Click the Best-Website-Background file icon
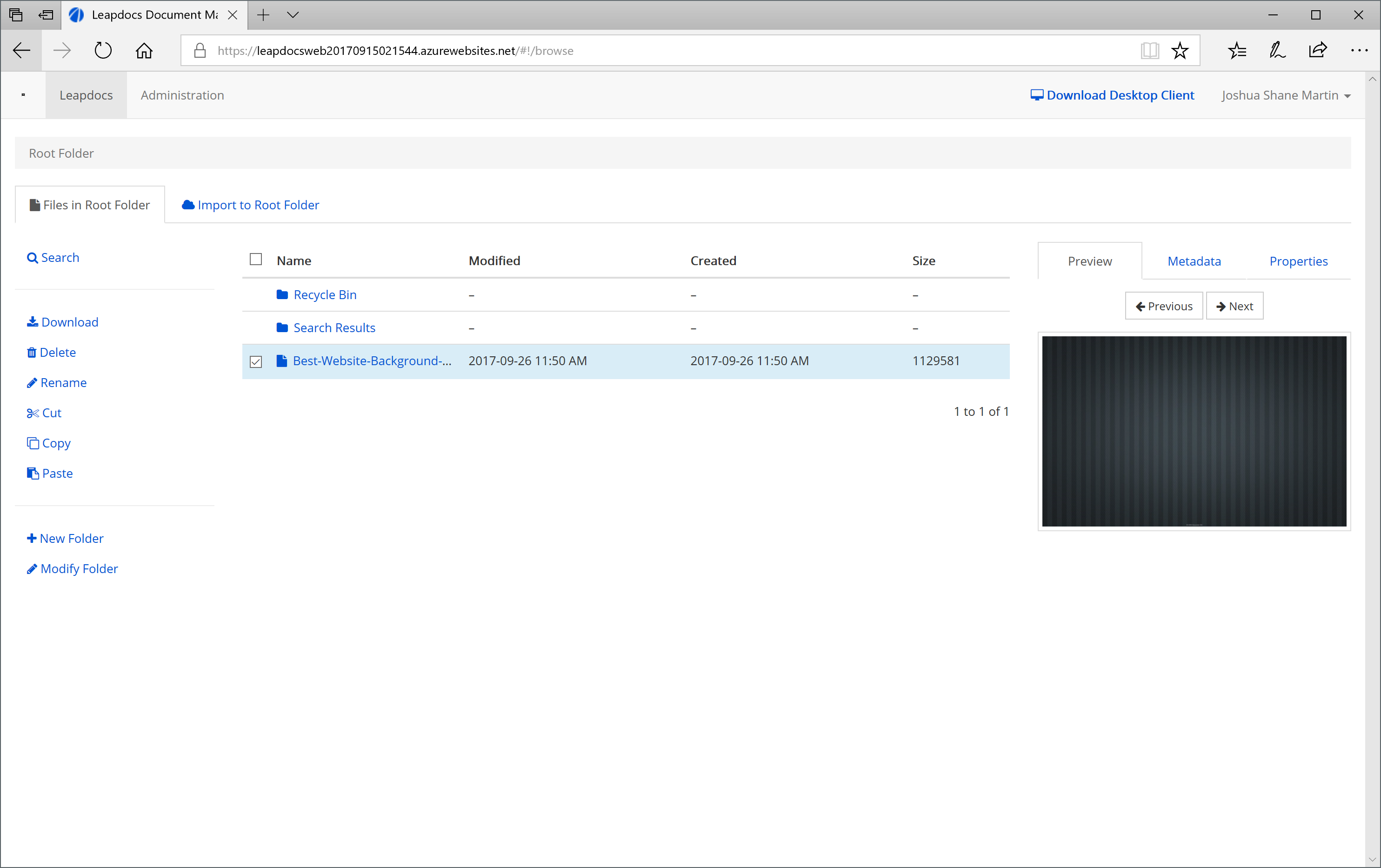The image size is (1381, 868). tap(281, 361)
